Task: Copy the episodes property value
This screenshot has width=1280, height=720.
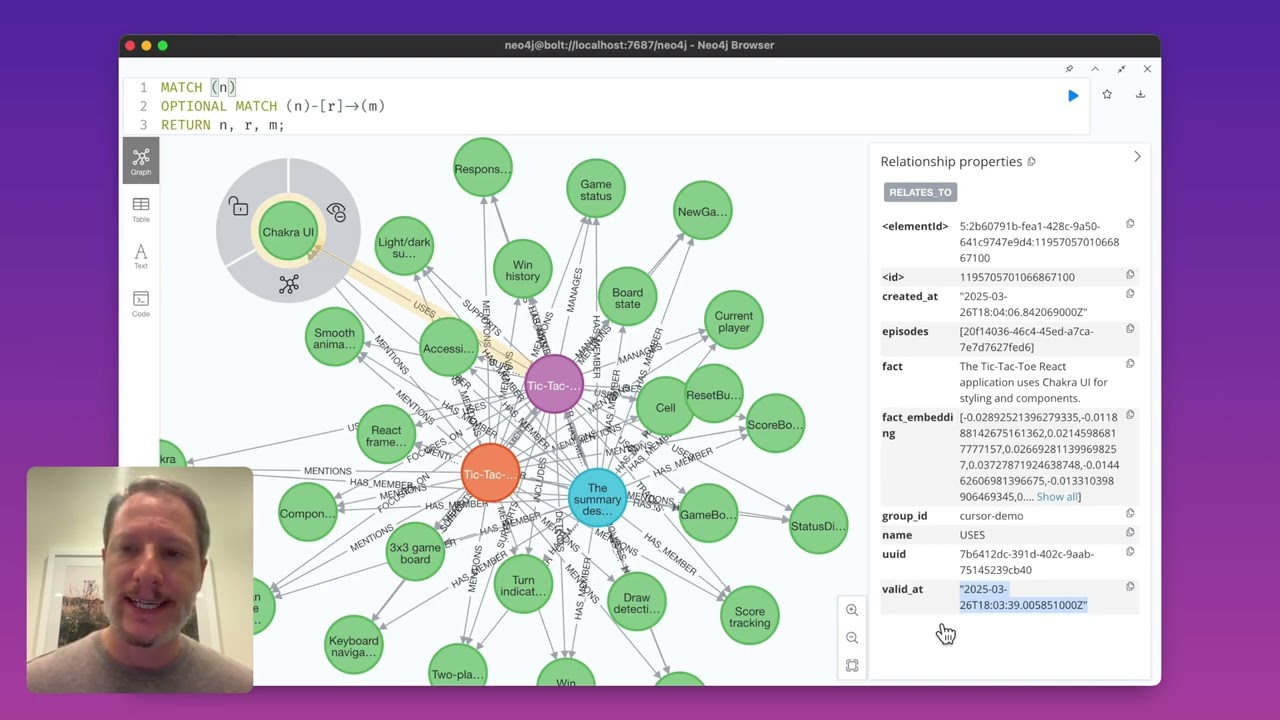Action: click(1130, 329)
